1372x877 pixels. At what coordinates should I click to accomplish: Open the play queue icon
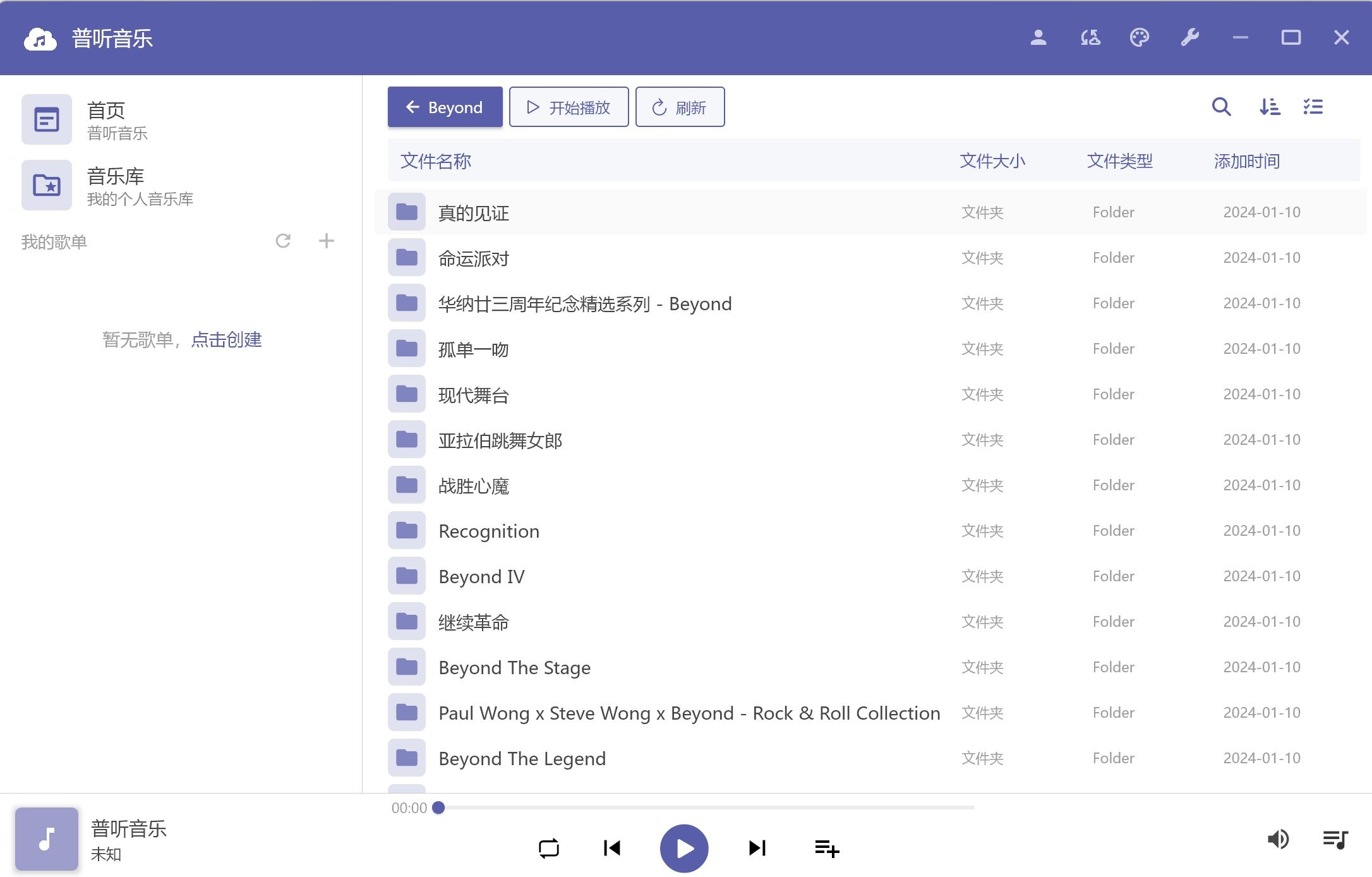tap(1335, 839)
